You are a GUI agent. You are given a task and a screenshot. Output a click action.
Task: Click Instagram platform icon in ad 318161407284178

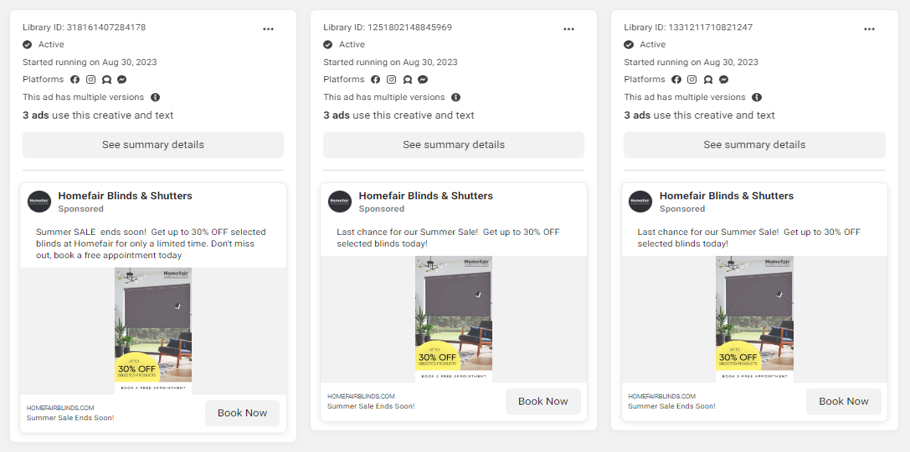91,79
